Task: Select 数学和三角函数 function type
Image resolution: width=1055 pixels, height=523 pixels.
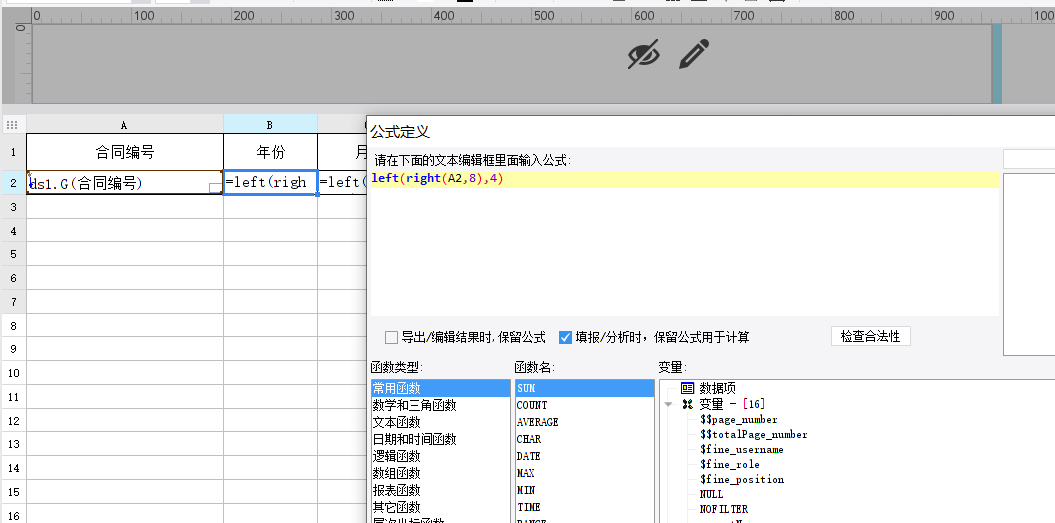Action: tap(441, 405)
